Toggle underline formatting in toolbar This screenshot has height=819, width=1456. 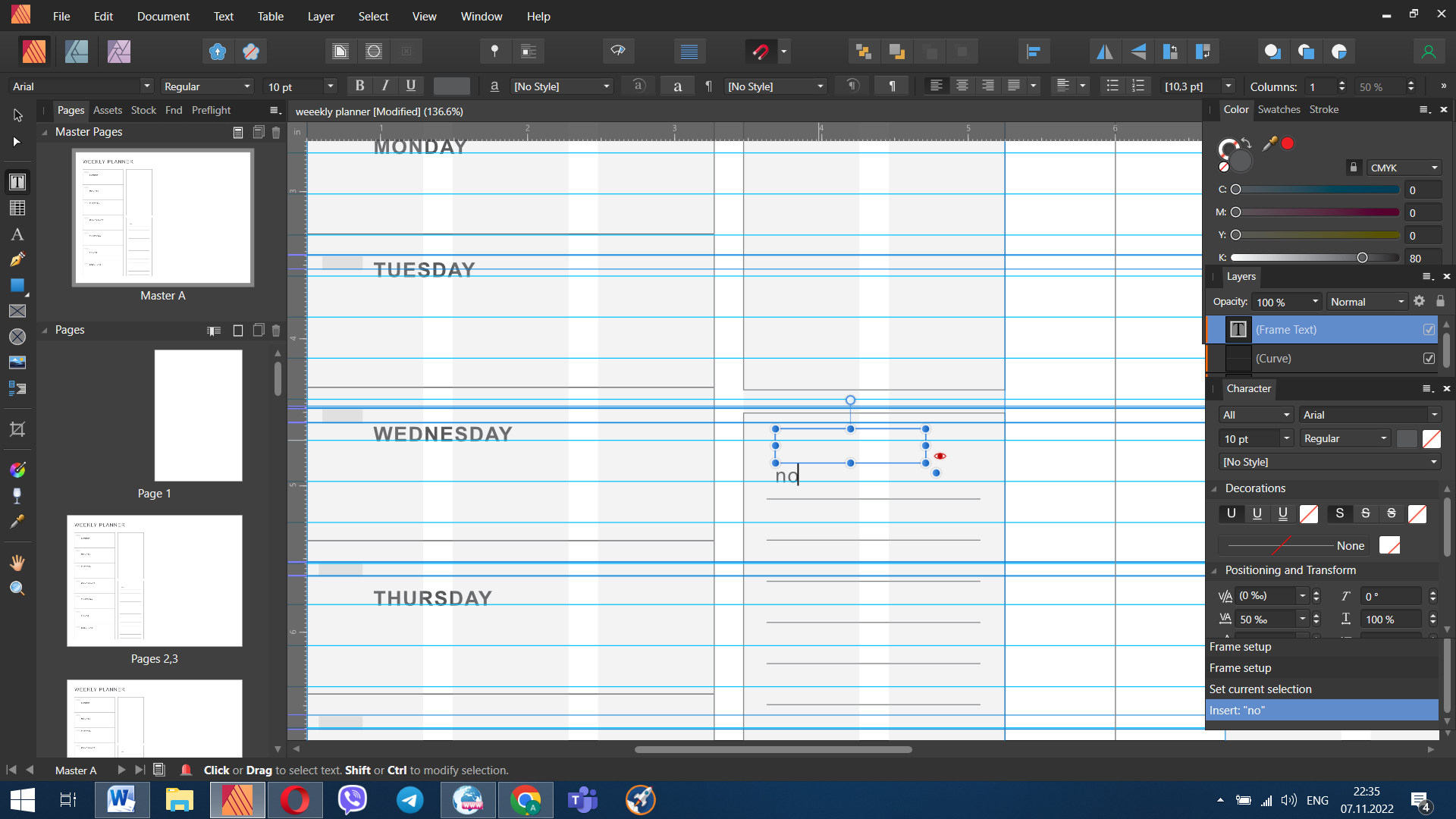(x=410, y=86)
